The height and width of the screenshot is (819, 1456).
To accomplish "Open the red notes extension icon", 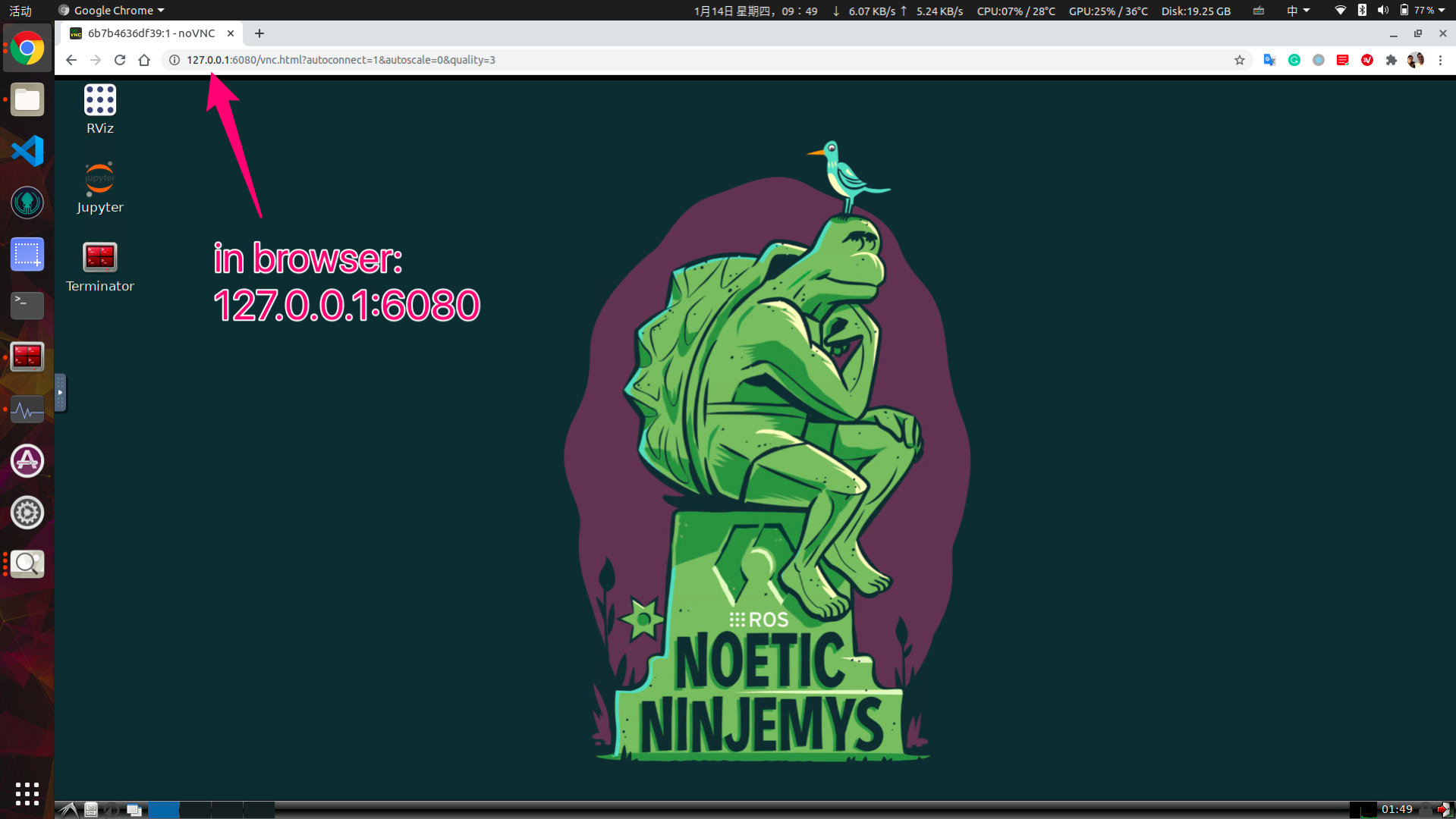I will pyautogui.click(x=1343, y=60).
